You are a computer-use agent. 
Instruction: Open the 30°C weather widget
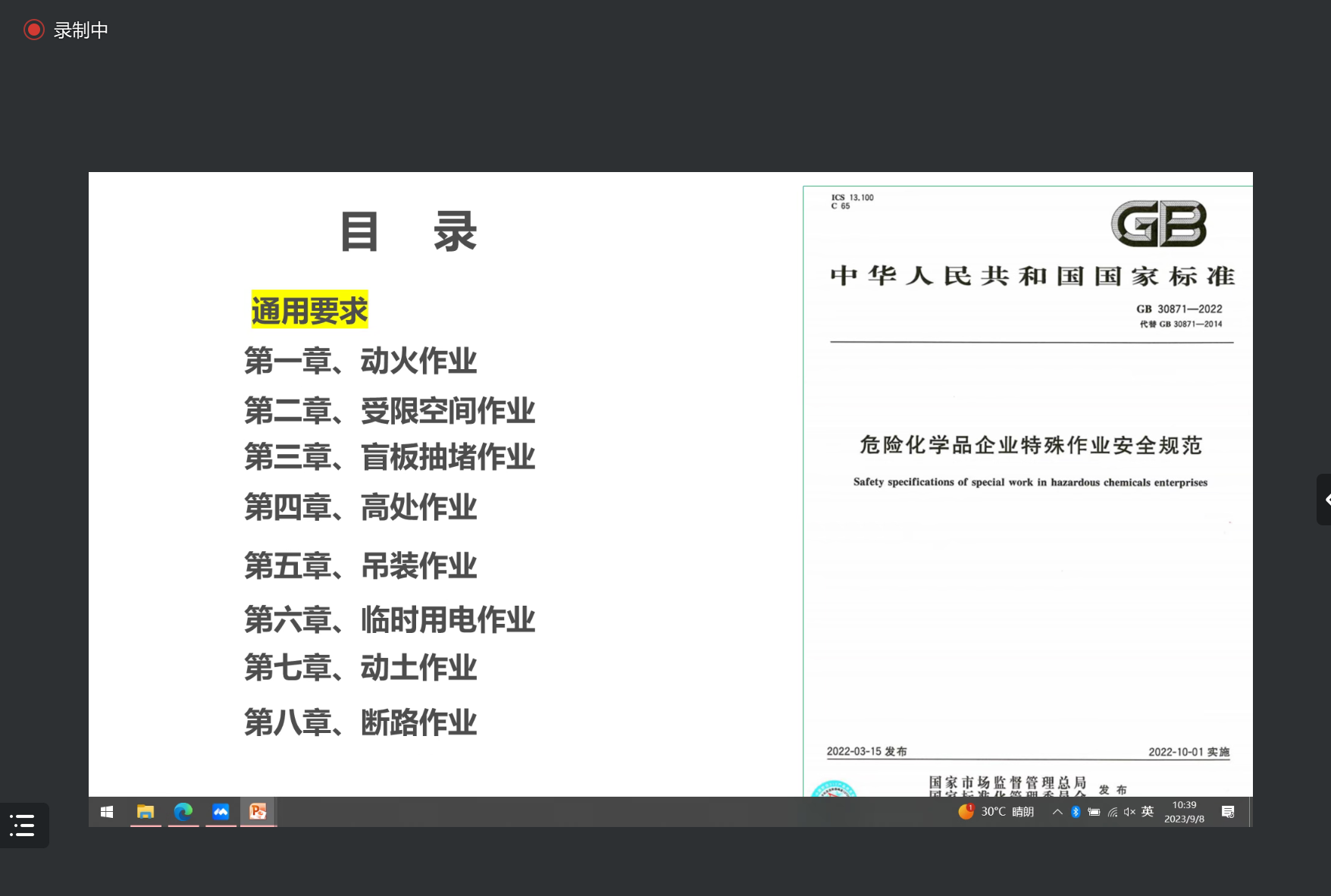(x=996, y=812)
